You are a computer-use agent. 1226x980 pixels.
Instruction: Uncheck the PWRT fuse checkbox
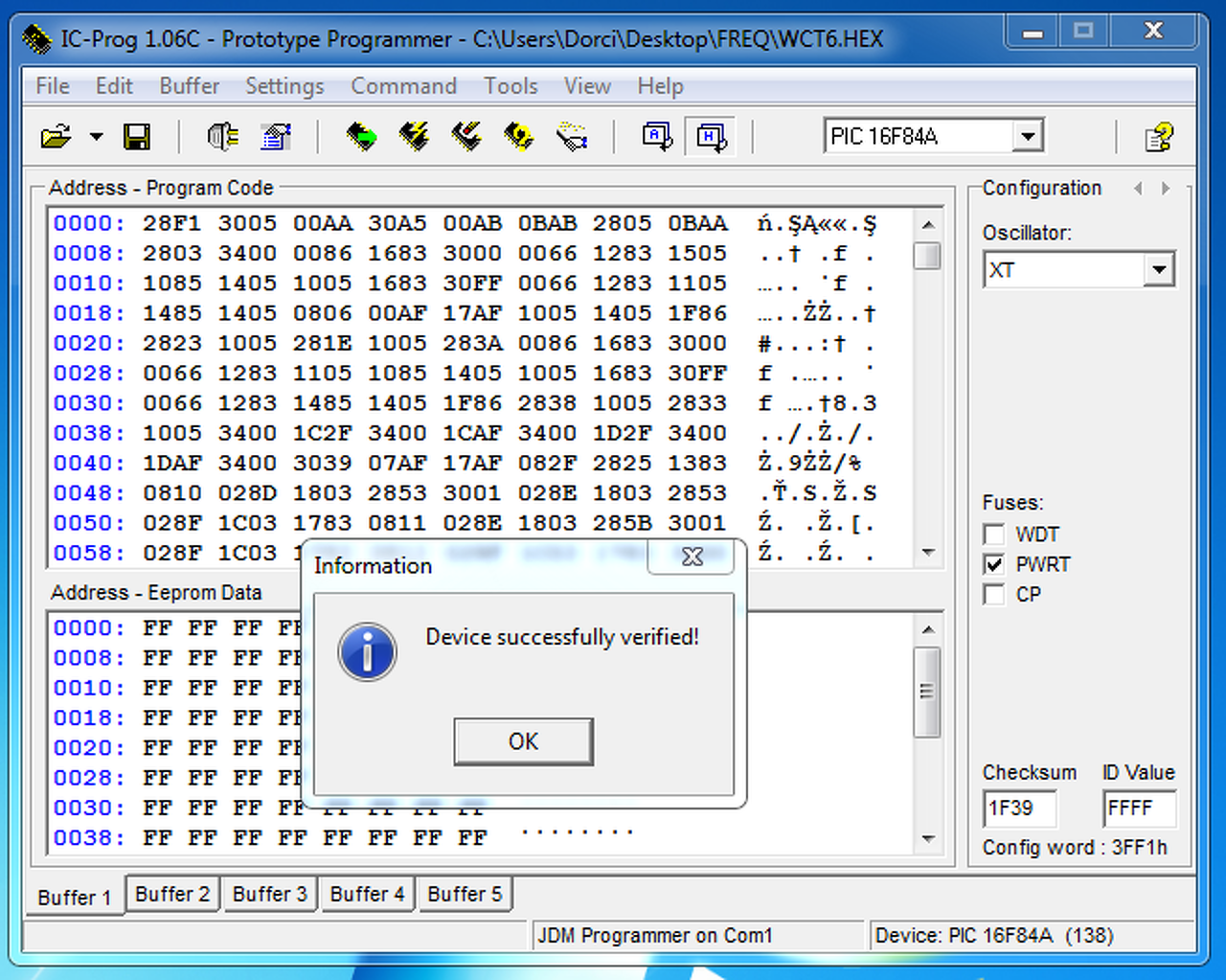tap(994, 564)
